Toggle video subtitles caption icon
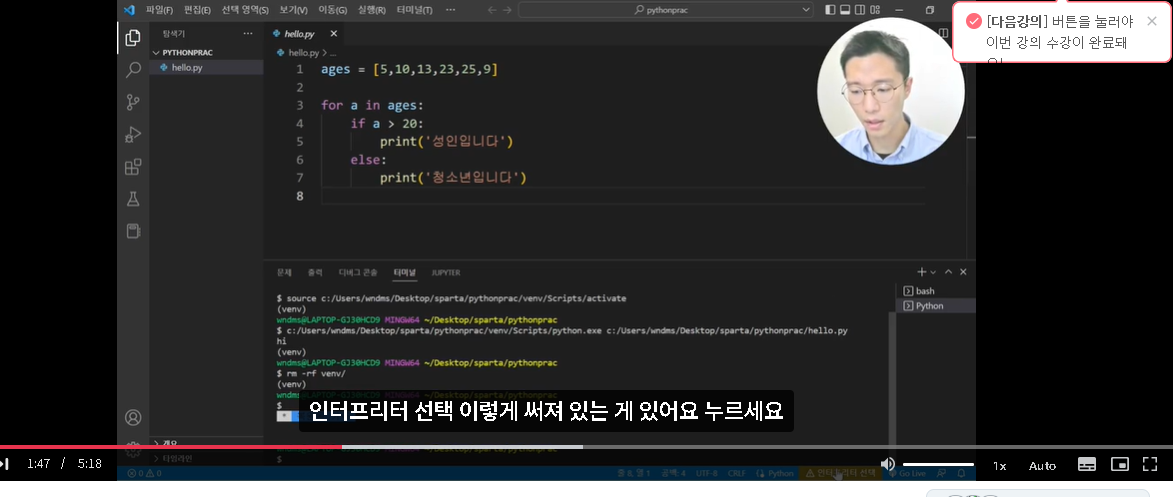This screenshot has width=1173, height=497. 1087,464
